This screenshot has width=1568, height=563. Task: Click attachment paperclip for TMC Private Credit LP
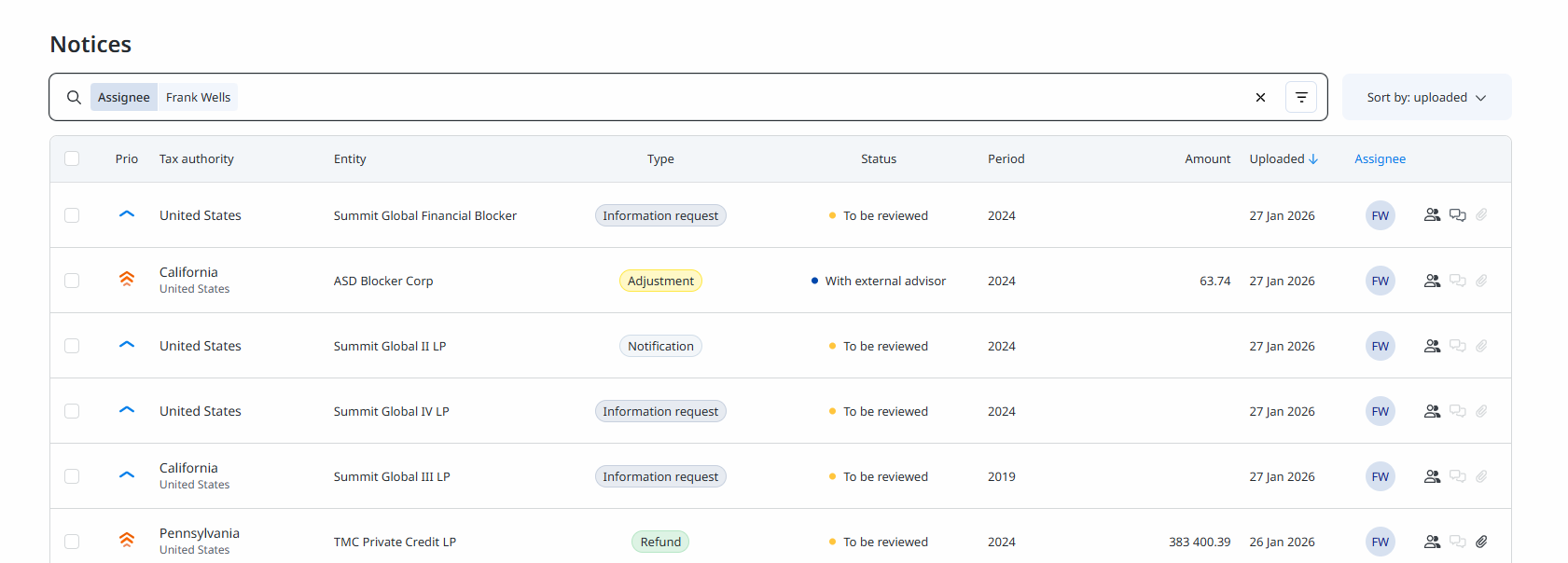(x=1481, y=542)
